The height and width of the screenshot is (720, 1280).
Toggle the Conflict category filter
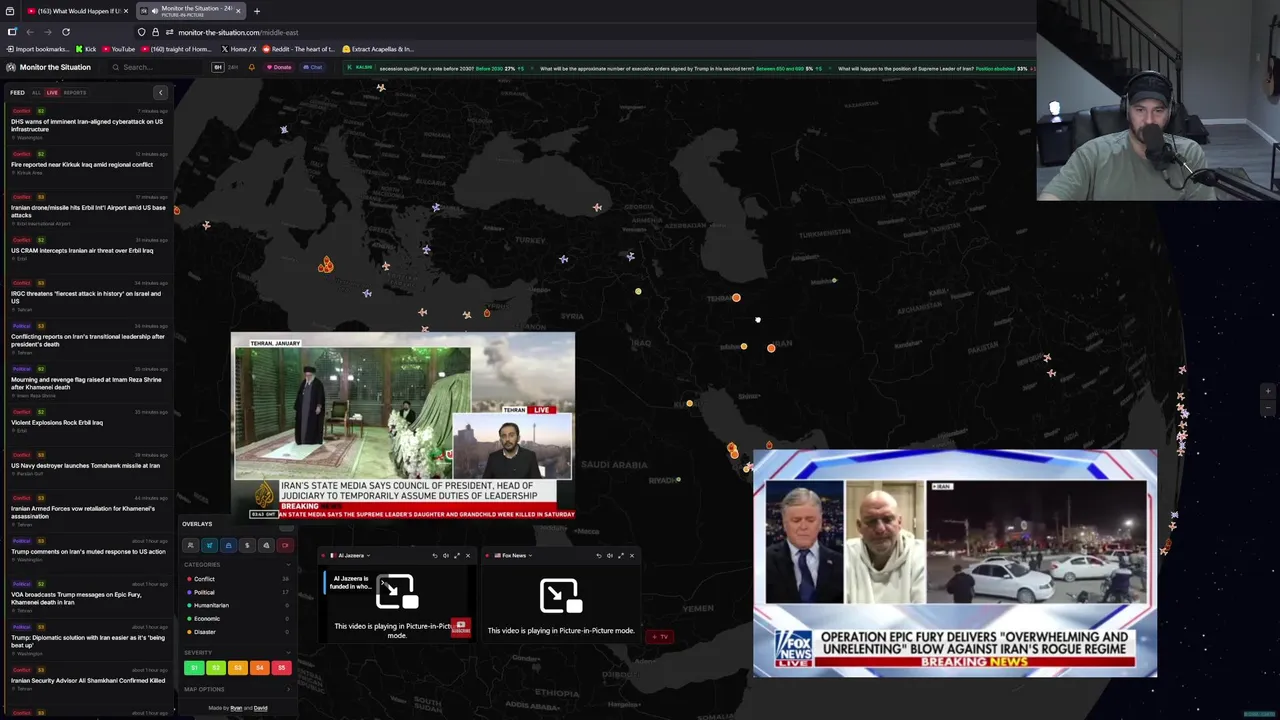point(238,579)
